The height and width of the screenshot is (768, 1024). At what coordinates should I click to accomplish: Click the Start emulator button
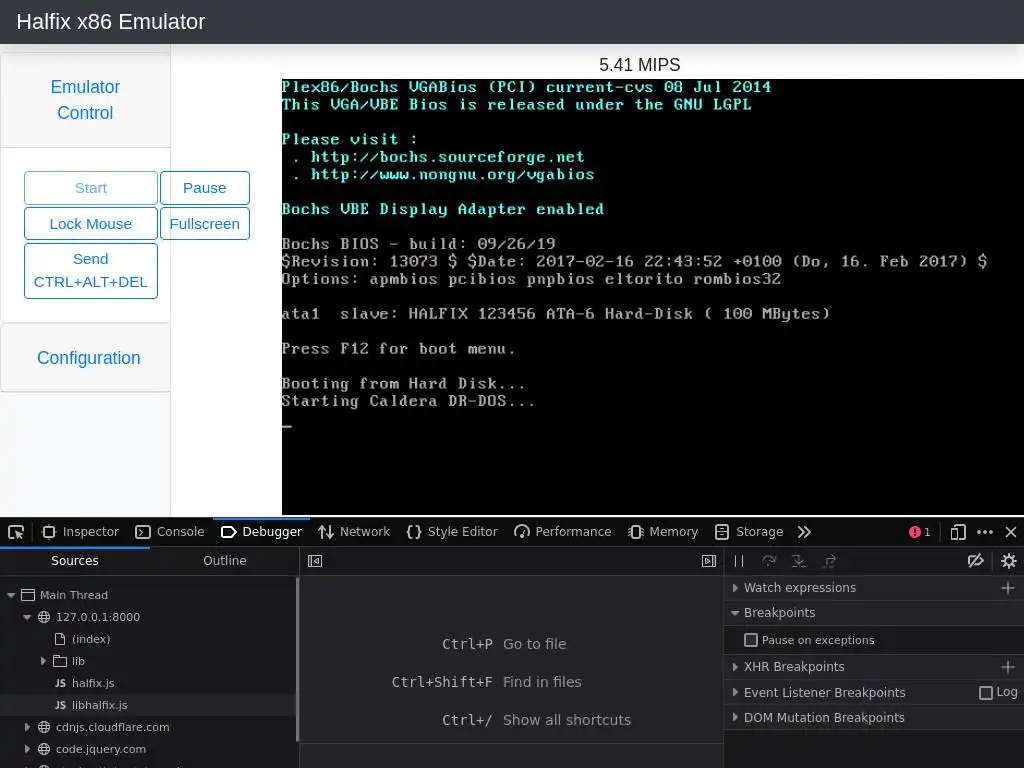point(91,188)
